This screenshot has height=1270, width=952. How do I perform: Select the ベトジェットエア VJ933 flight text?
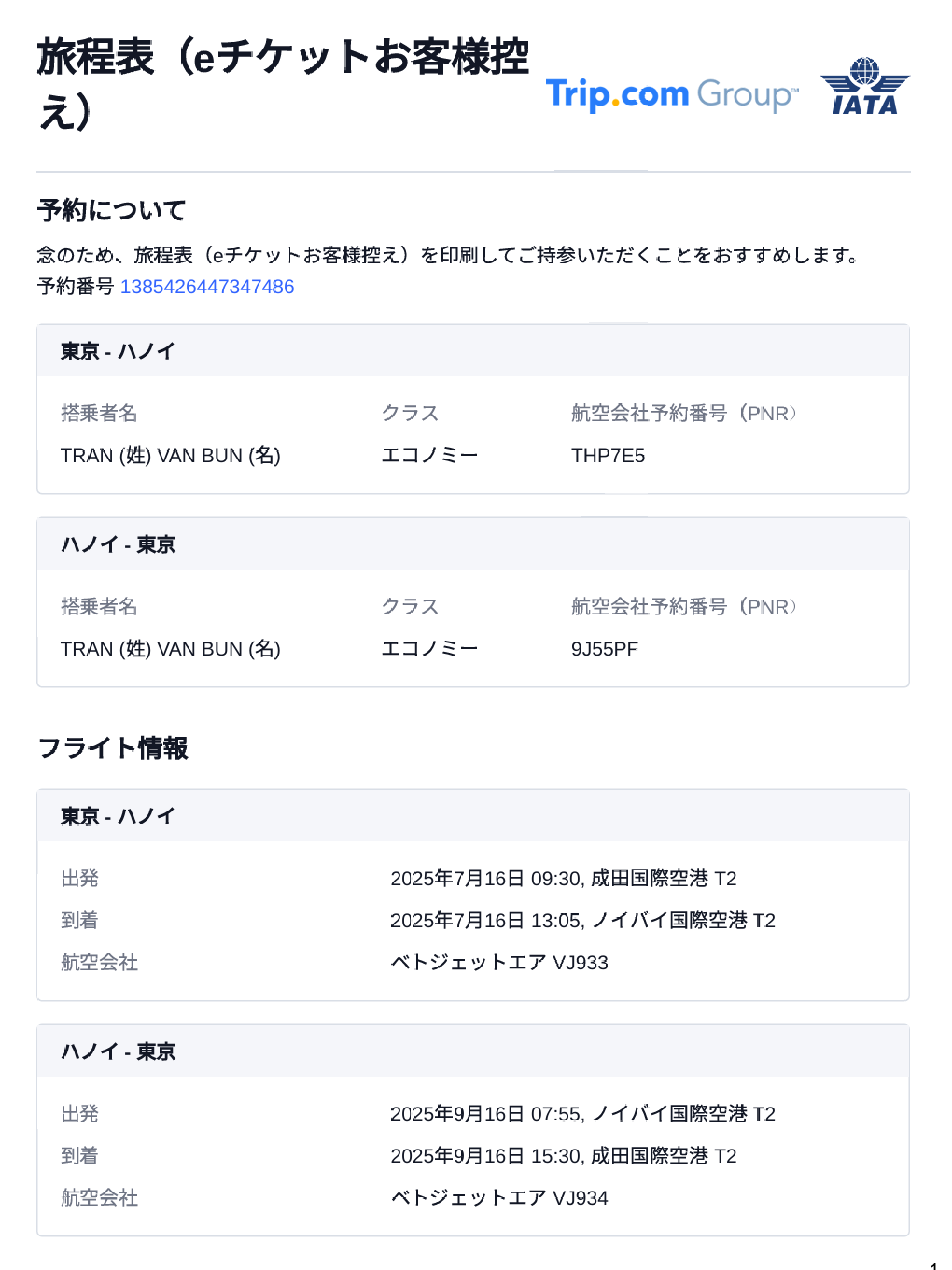(499, 963)
